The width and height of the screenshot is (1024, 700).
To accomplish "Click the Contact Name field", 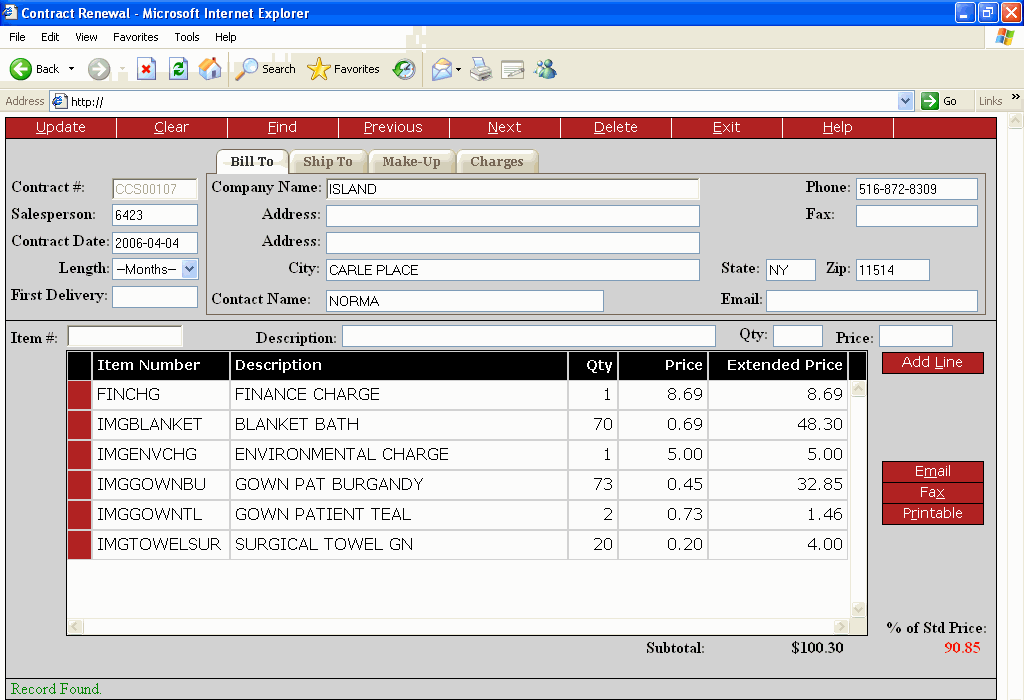I will pyautogui.click(x=465, y=301).
